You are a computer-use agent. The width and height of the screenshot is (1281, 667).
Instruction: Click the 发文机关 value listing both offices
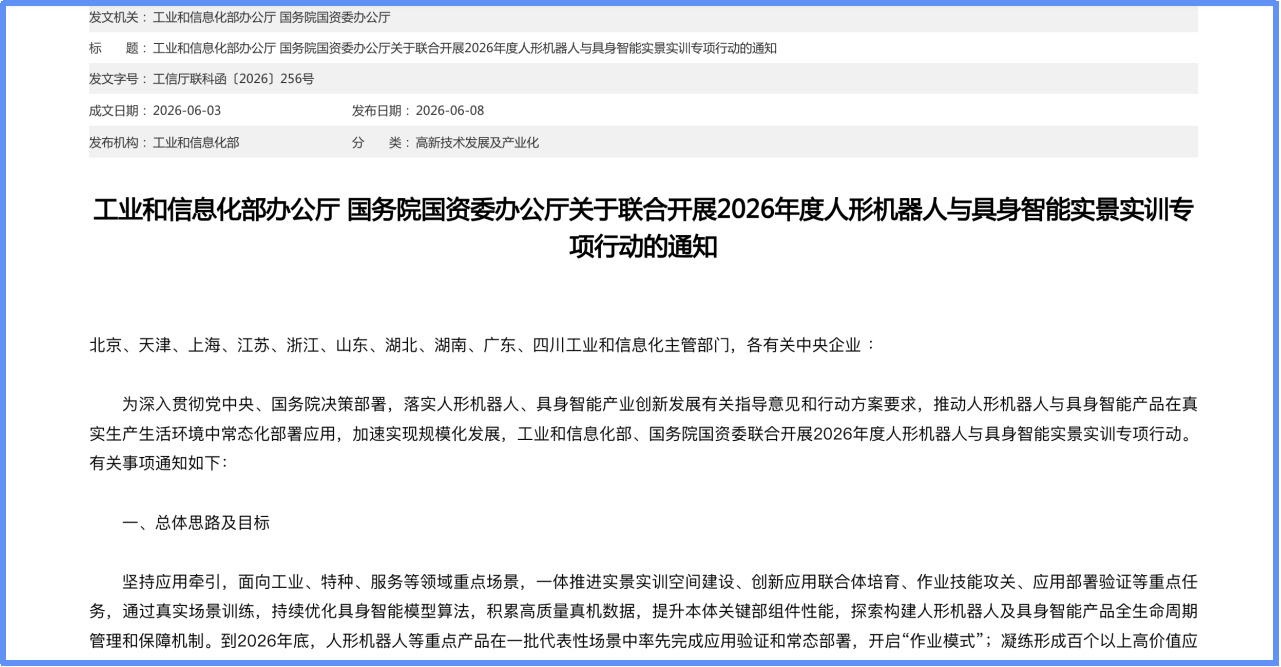(x=271, y=17)
